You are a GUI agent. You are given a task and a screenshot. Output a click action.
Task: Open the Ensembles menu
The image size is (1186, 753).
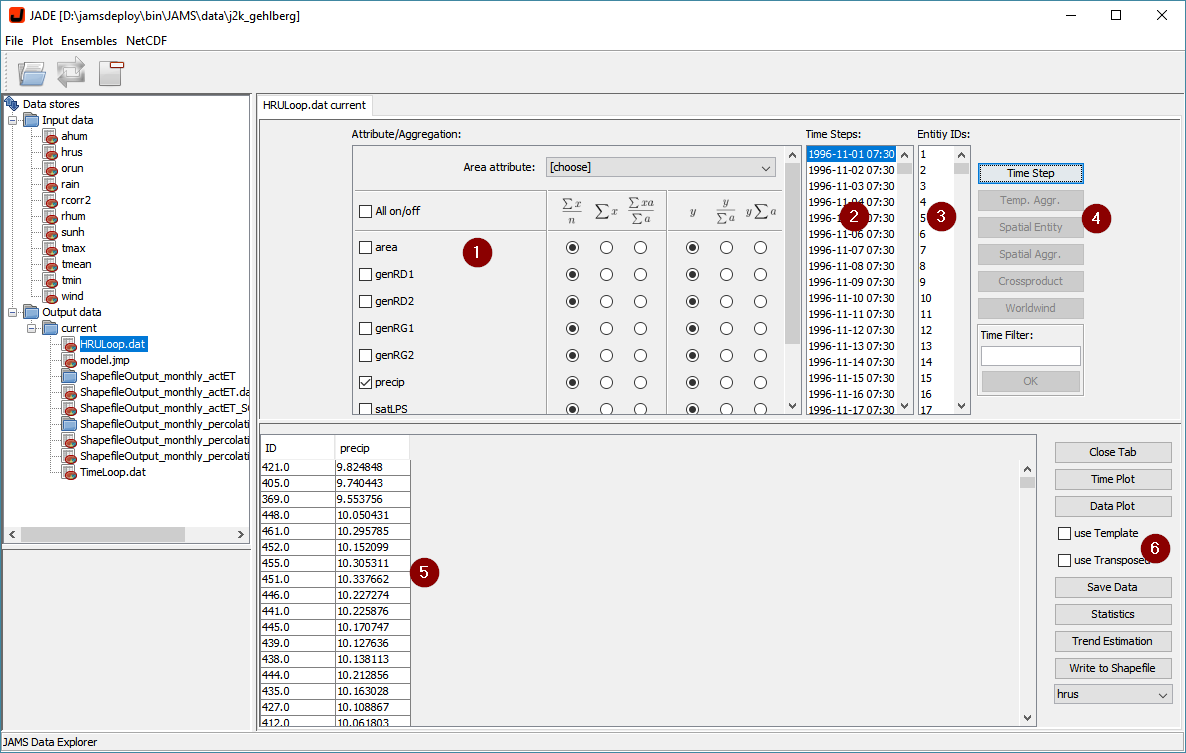[89, 41]
